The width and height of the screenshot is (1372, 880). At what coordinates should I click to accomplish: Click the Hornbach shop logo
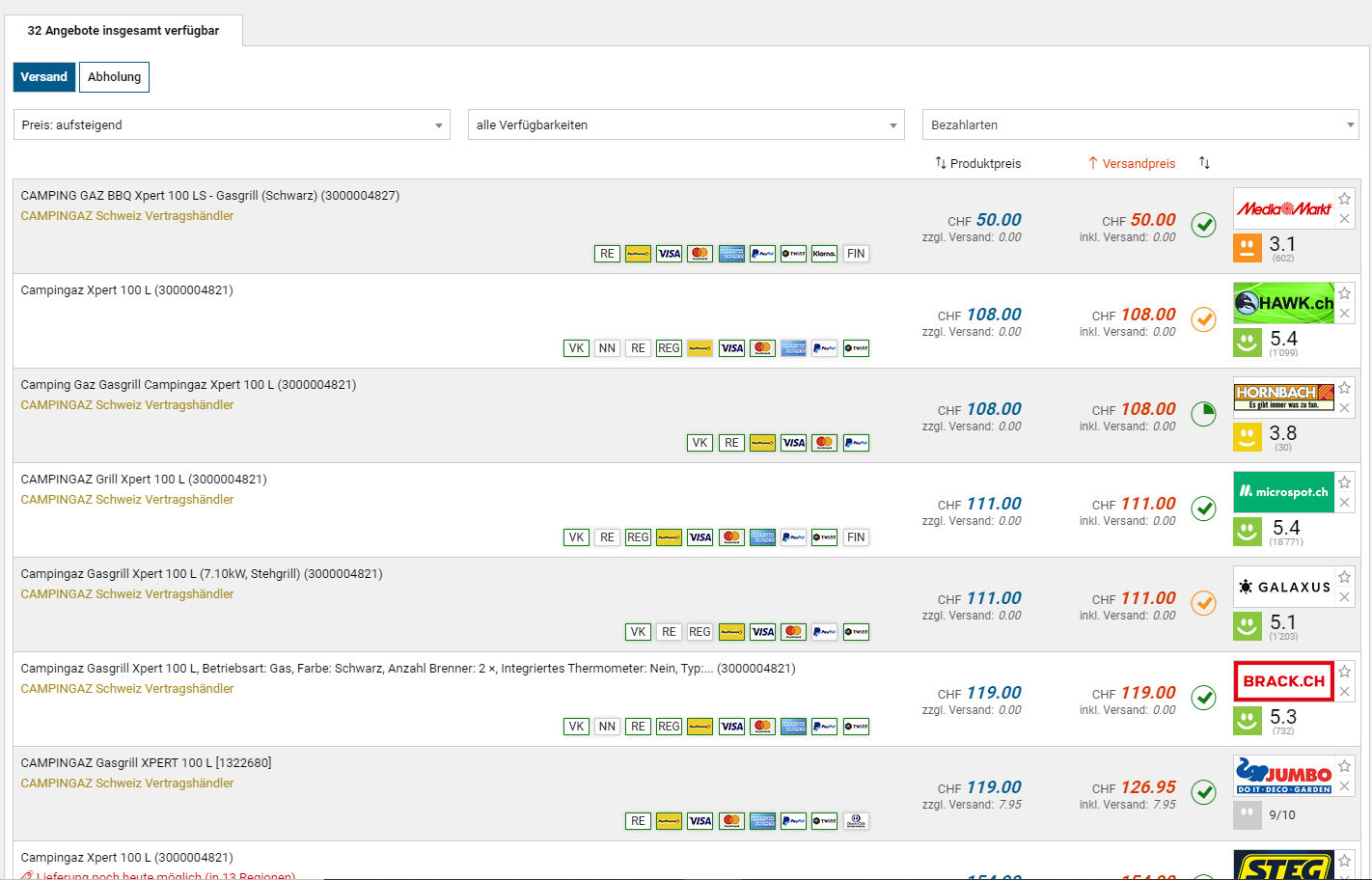tap(1283, 398)
